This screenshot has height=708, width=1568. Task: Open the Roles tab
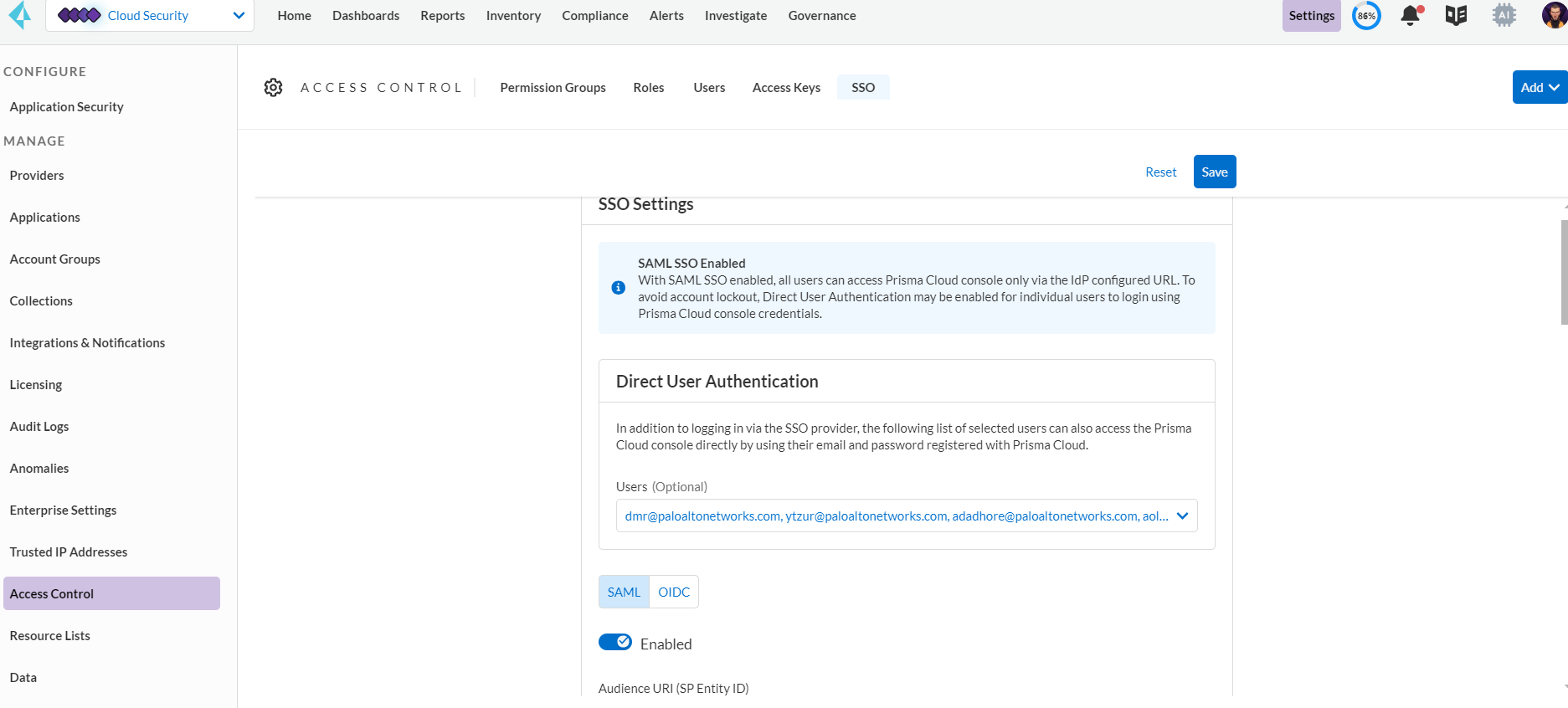[x=649, y=87]
